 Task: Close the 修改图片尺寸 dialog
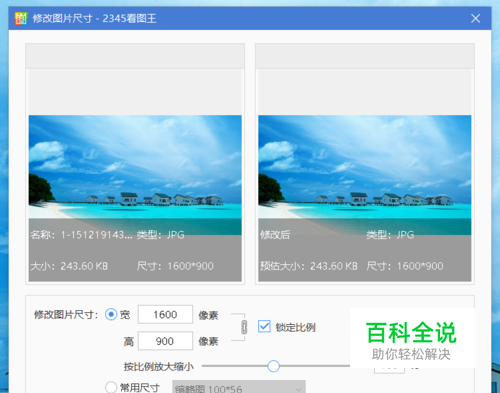[x=476, y=18]
